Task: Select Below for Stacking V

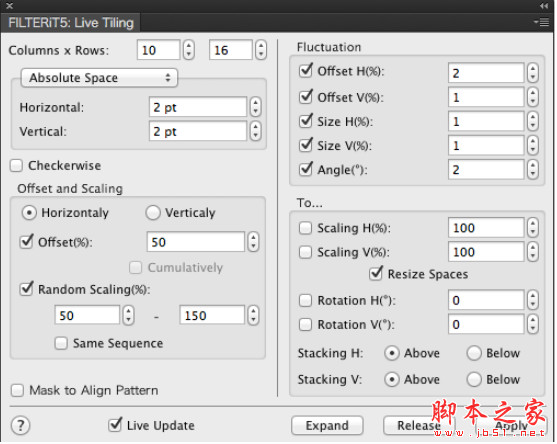Action: (474, 379)
